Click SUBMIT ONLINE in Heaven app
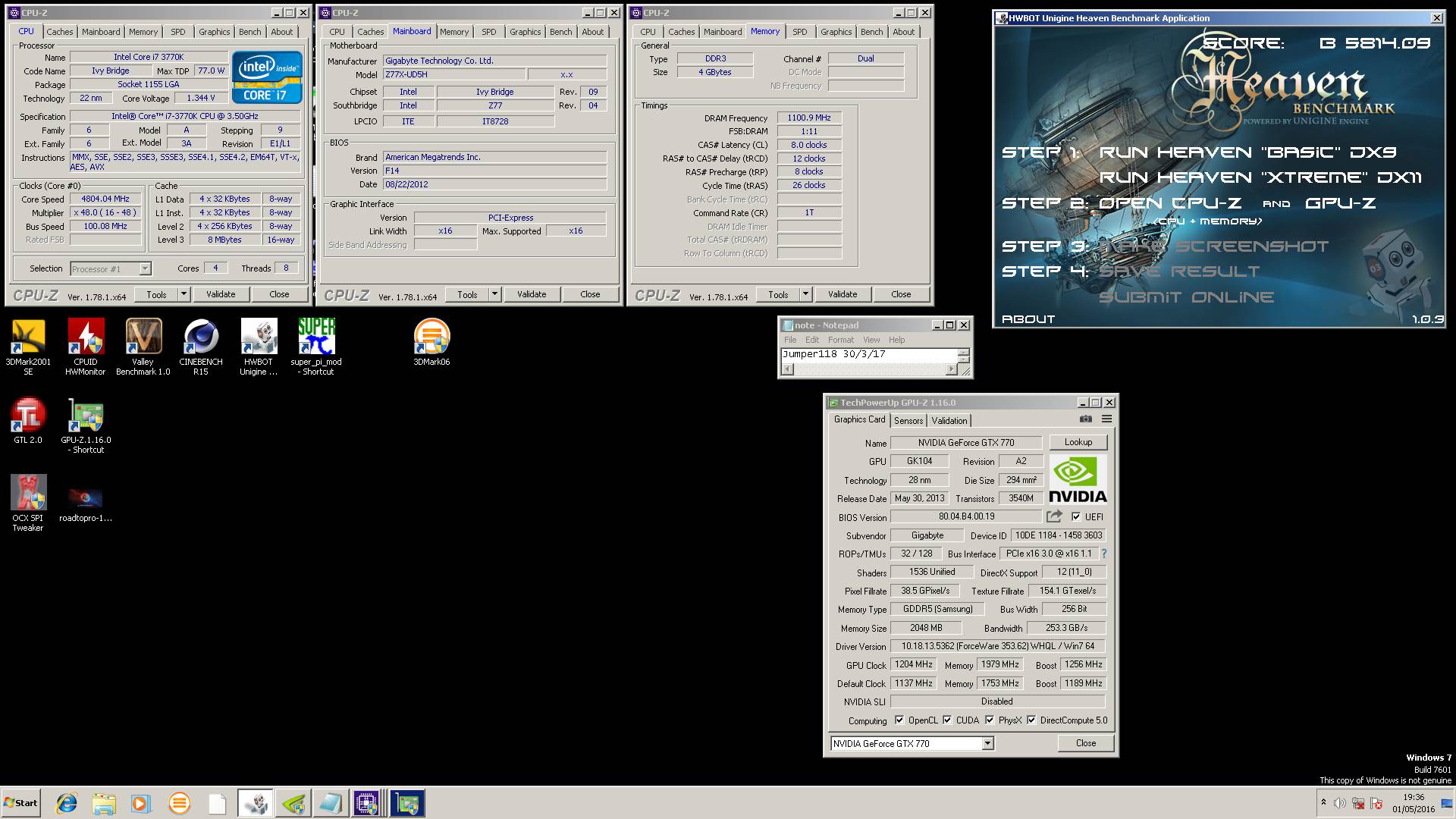Image resolution: width=1456 pixels, height=819 pixels. [1186, 297]
